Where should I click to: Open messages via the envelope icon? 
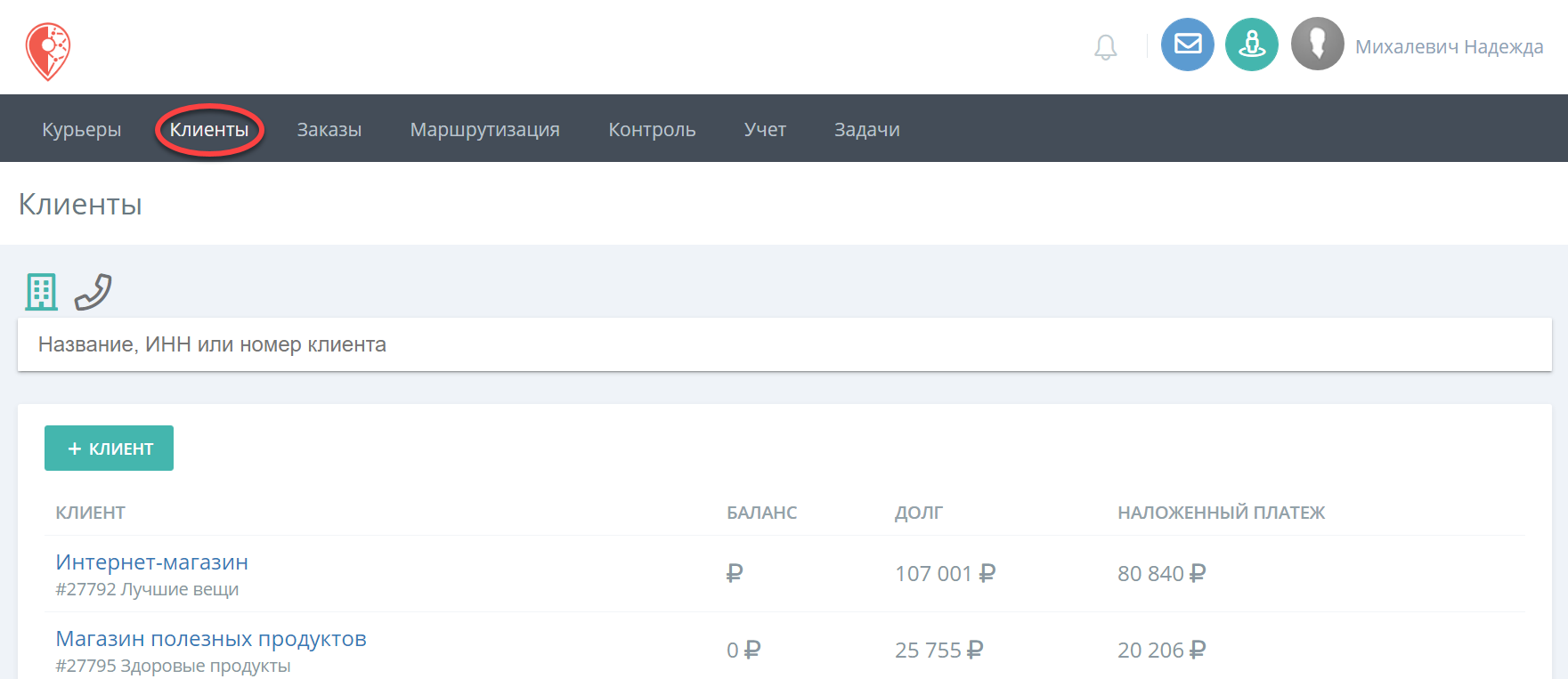[1188, 44]
